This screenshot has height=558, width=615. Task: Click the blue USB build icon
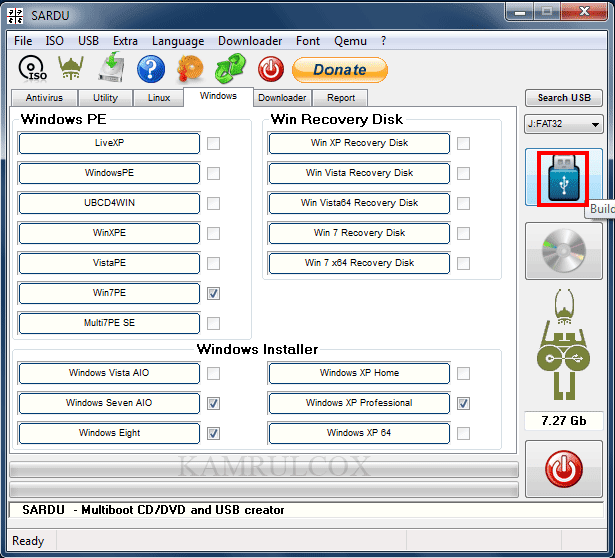pyautogui.click(x=563, y=177)
